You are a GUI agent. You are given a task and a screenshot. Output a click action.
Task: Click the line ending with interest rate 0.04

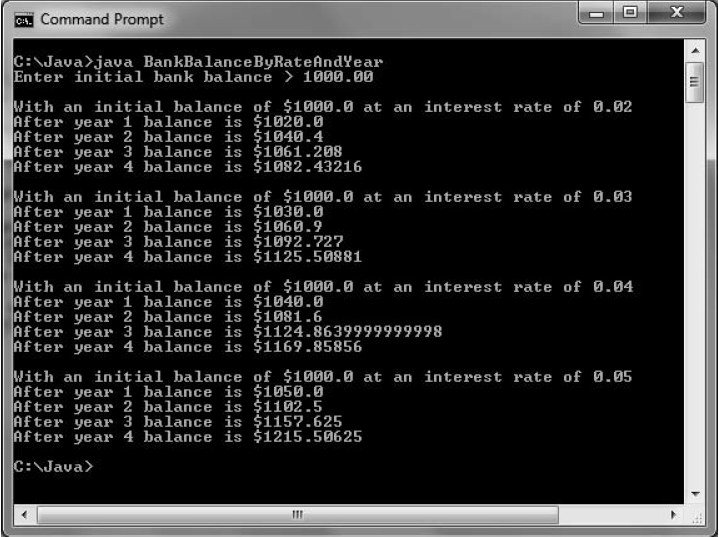tap(323, 287)
